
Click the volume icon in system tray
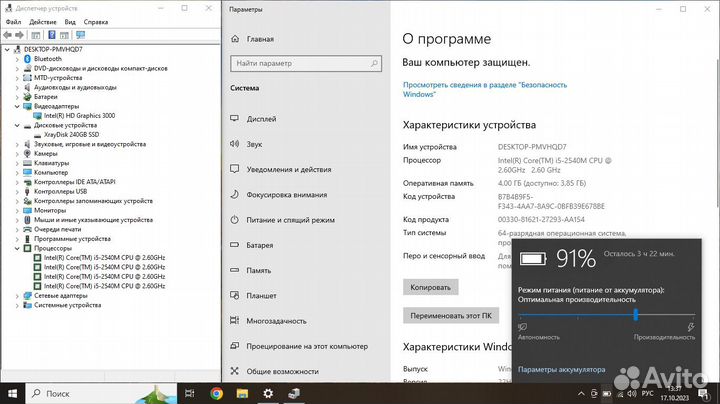click(632, 394)
